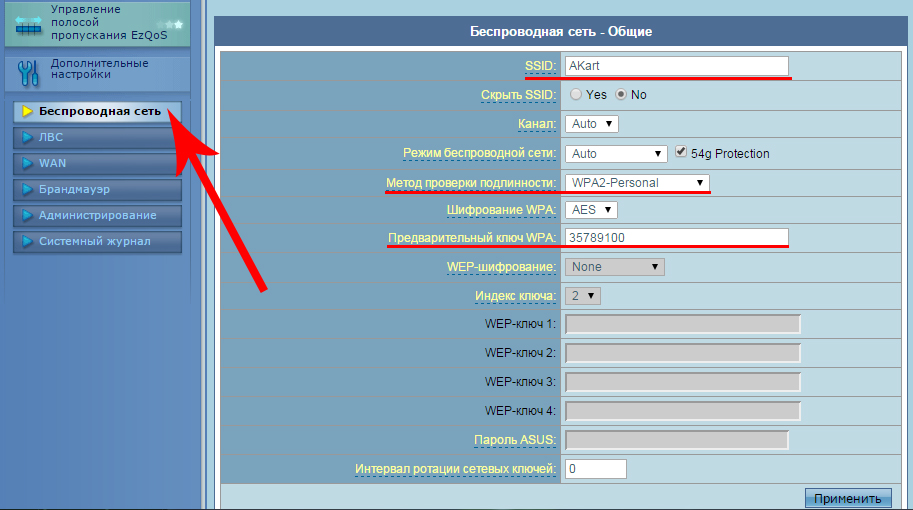Open the ЛВС menu item

click(x=97, y=137)
